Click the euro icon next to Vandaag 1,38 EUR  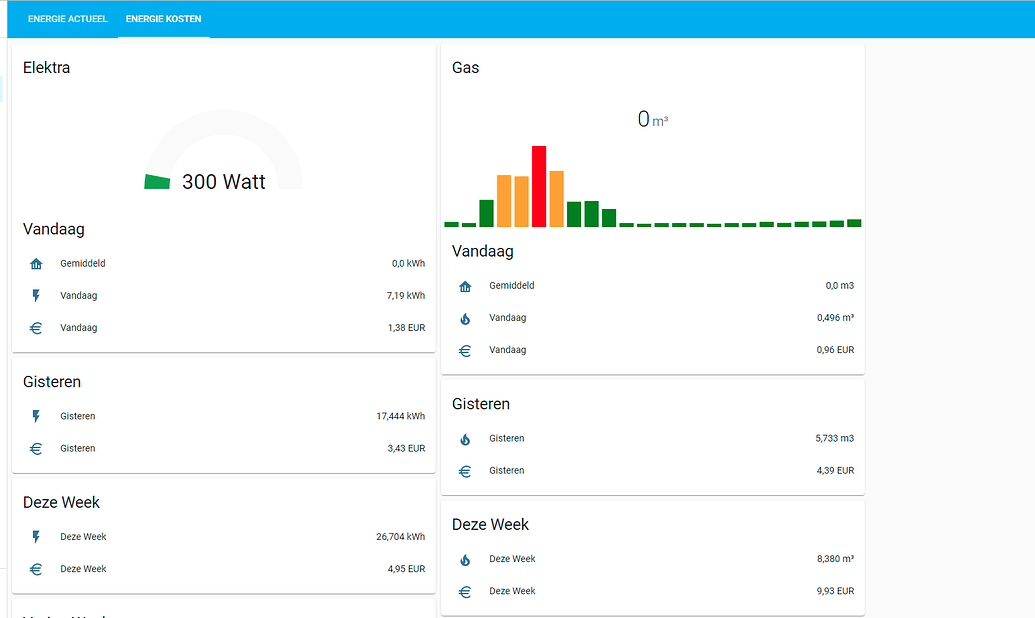(x=36, y=327)
